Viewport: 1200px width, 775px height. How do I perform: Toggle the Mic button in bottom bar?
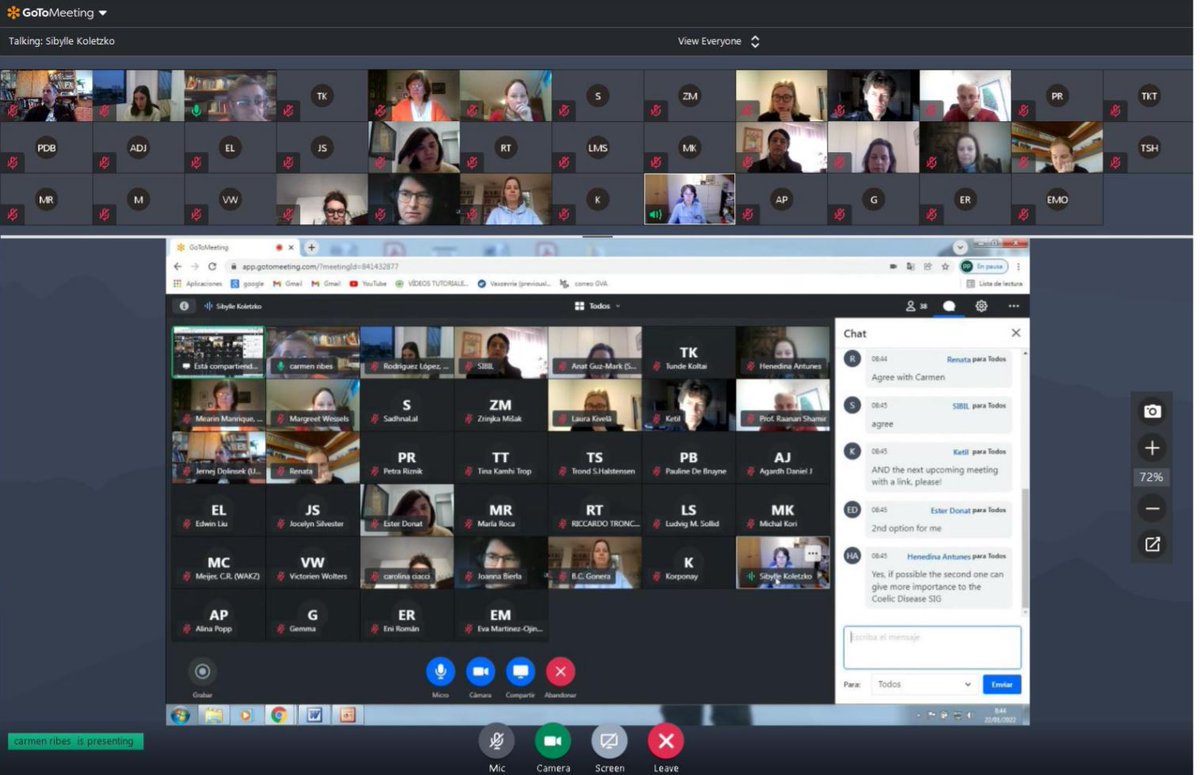[497, 741]
